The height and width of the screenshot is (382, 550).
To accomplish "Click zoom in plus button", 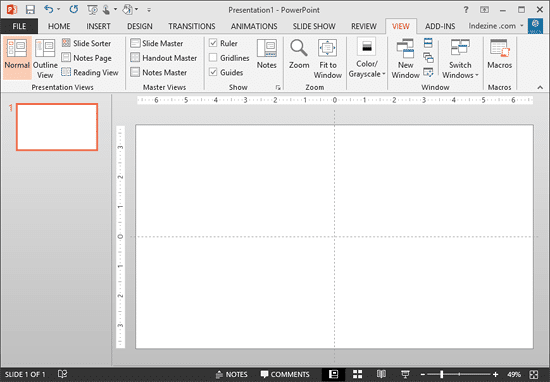I will click(495, 374).
